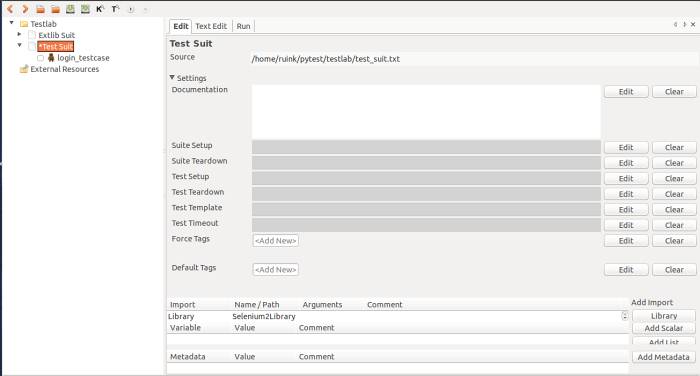
Task: Click the Add Metadata button
Action: tap(664, 357)
